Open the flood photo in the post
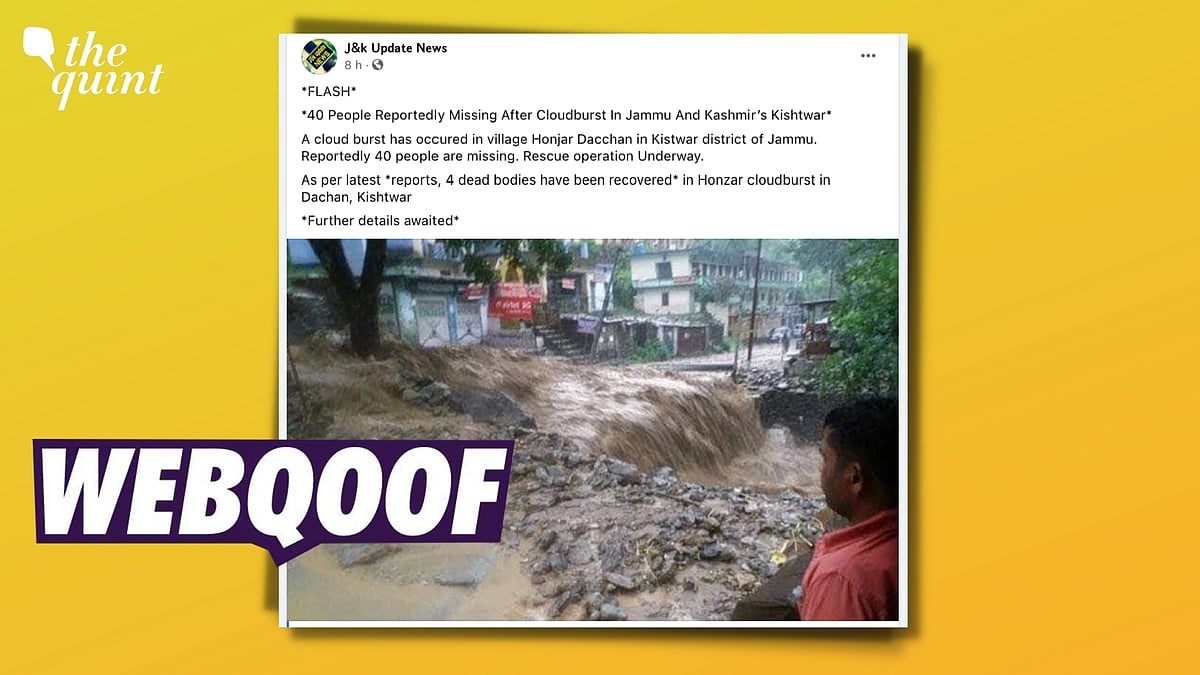Viewport: 1200px width, 675px height. (592, 430)
